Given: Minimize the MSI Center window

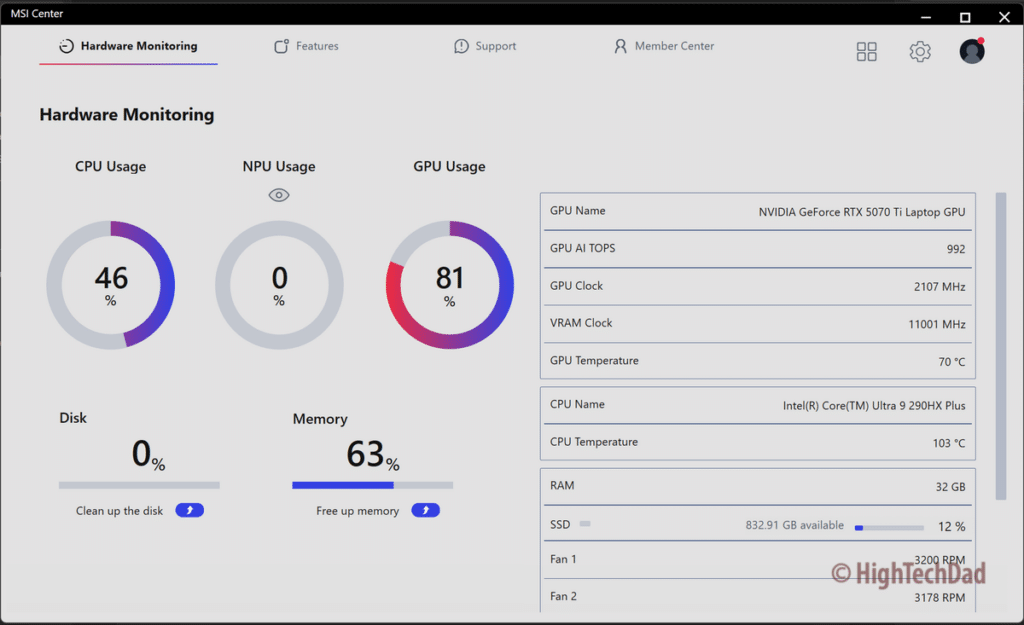Looking at the screenshot, I should pyautogui.click(x=925, y=16).
